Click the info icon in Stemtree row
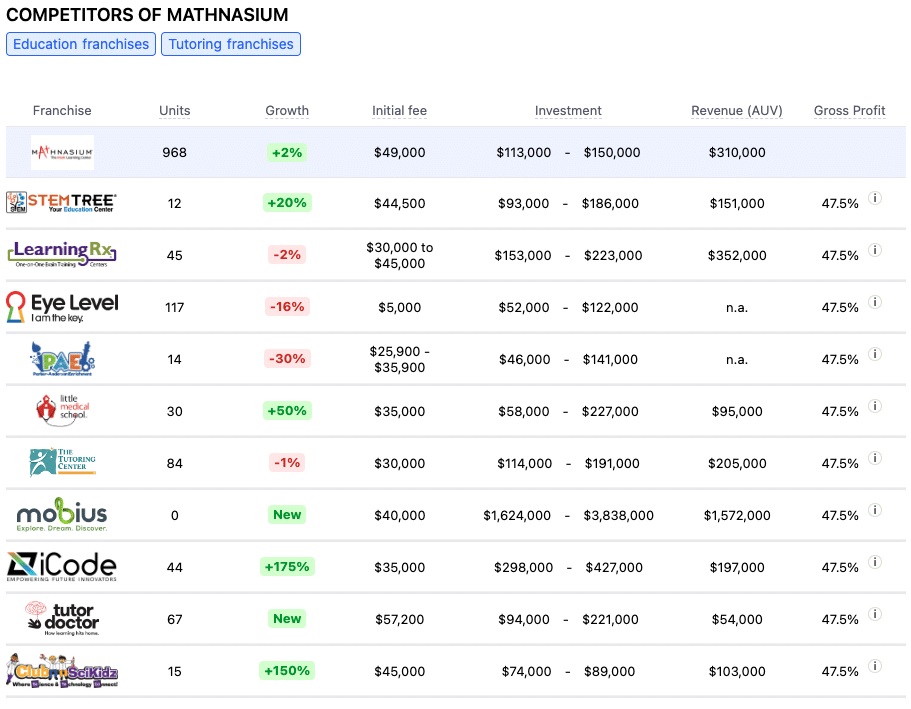Screen dimensions: 911x709 (875, 198)
